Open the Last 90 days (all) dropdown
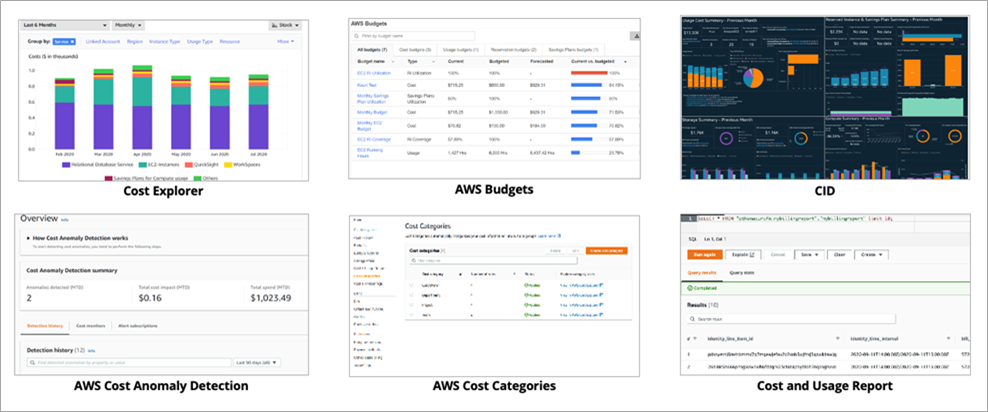 tap(257, 363)
